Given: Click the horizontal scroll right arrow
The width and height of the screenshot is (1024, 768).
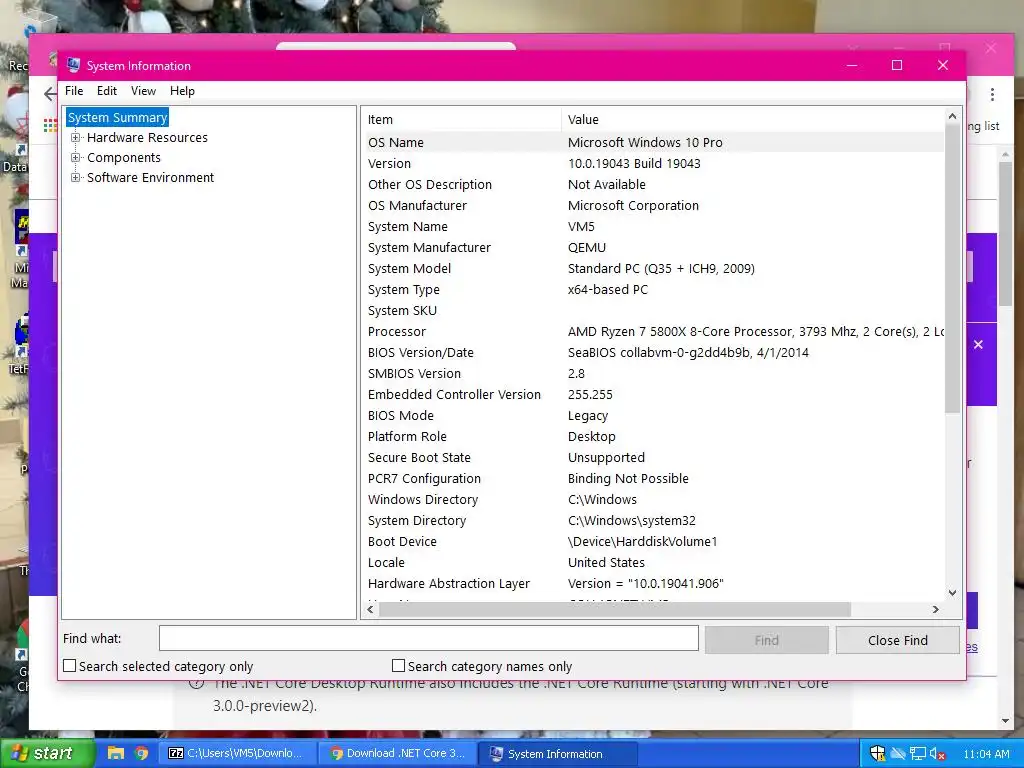Looking at the screenshot, I should 936,609.
